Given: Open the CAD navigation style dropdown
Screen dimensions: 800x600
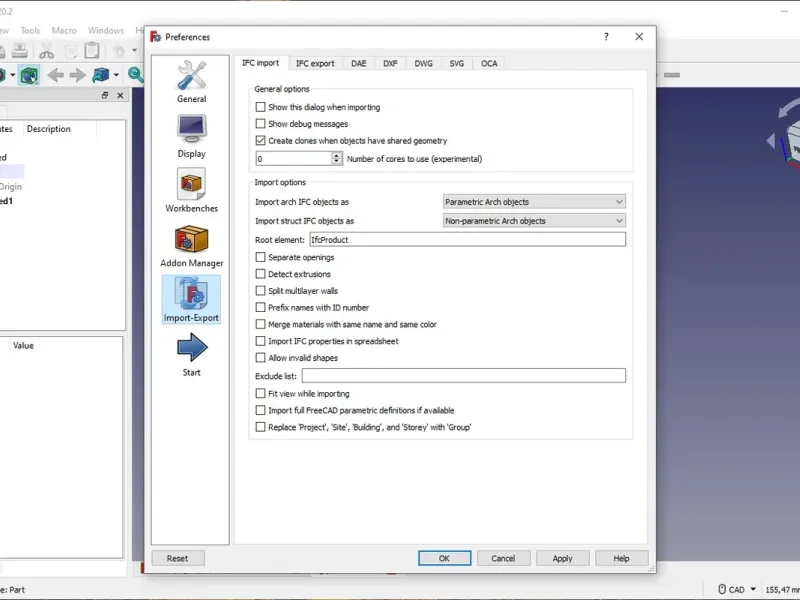Looking at the screenshot, I should [753, 589].
